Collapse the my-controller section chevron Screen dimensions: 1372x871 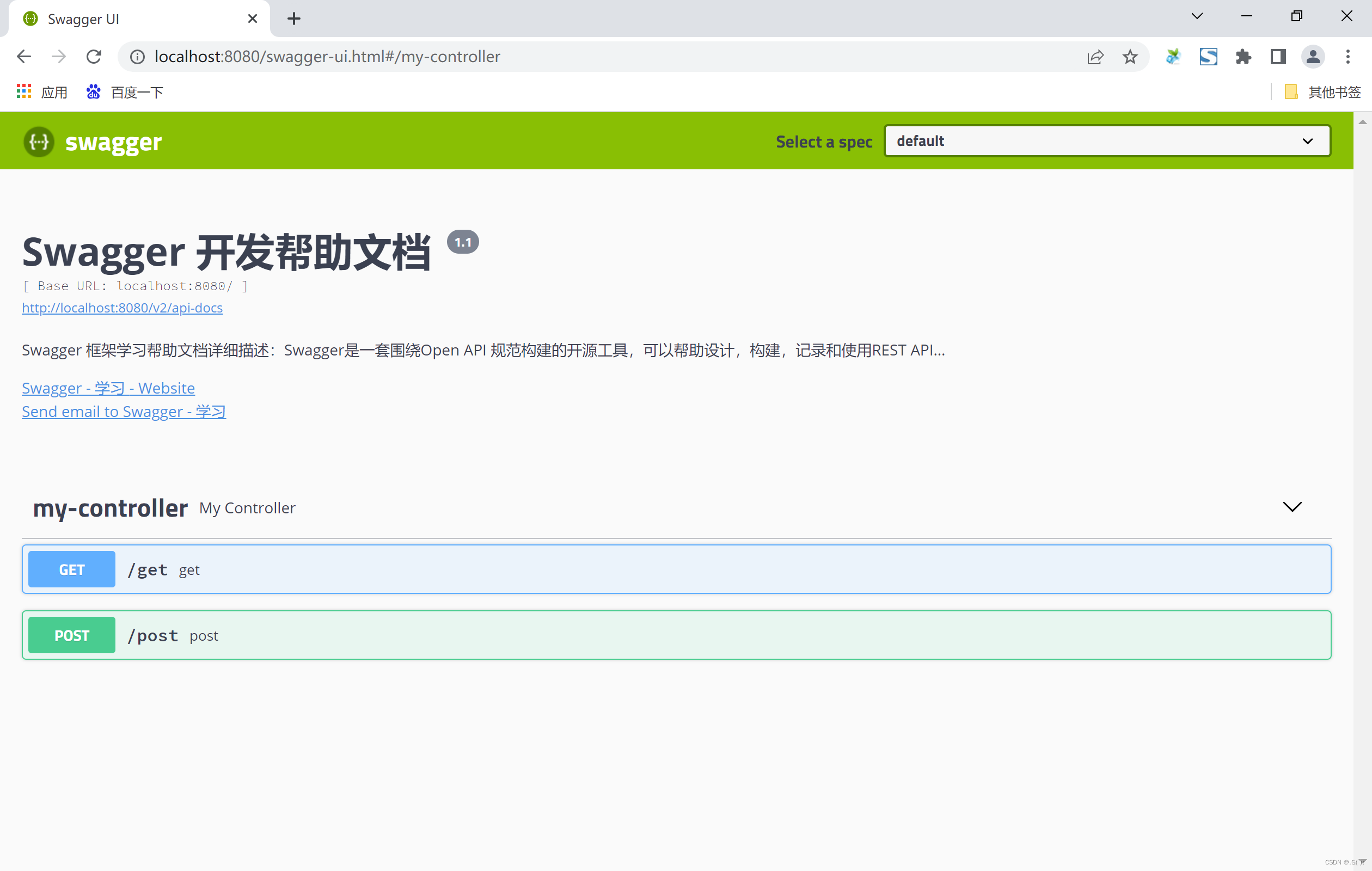(x=1291, y=506)
